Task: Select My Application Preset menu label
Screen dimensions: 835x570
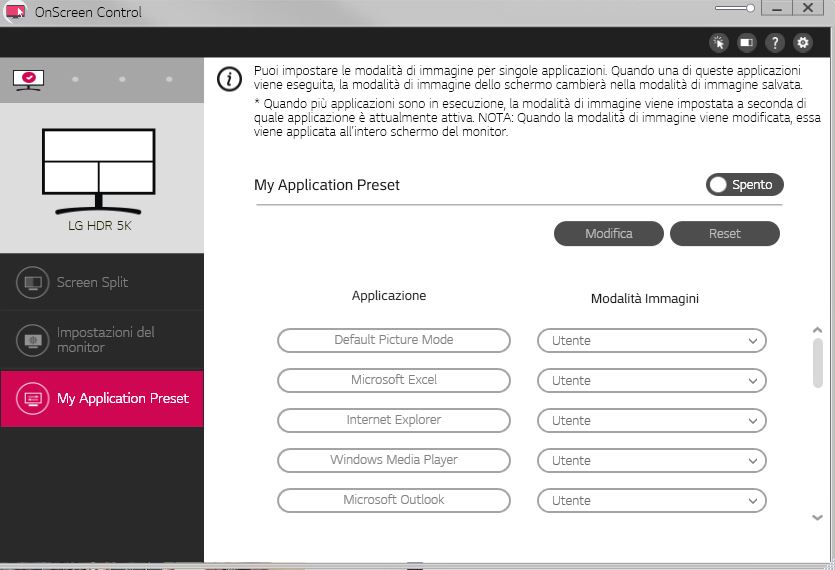Action: (123, 398)
